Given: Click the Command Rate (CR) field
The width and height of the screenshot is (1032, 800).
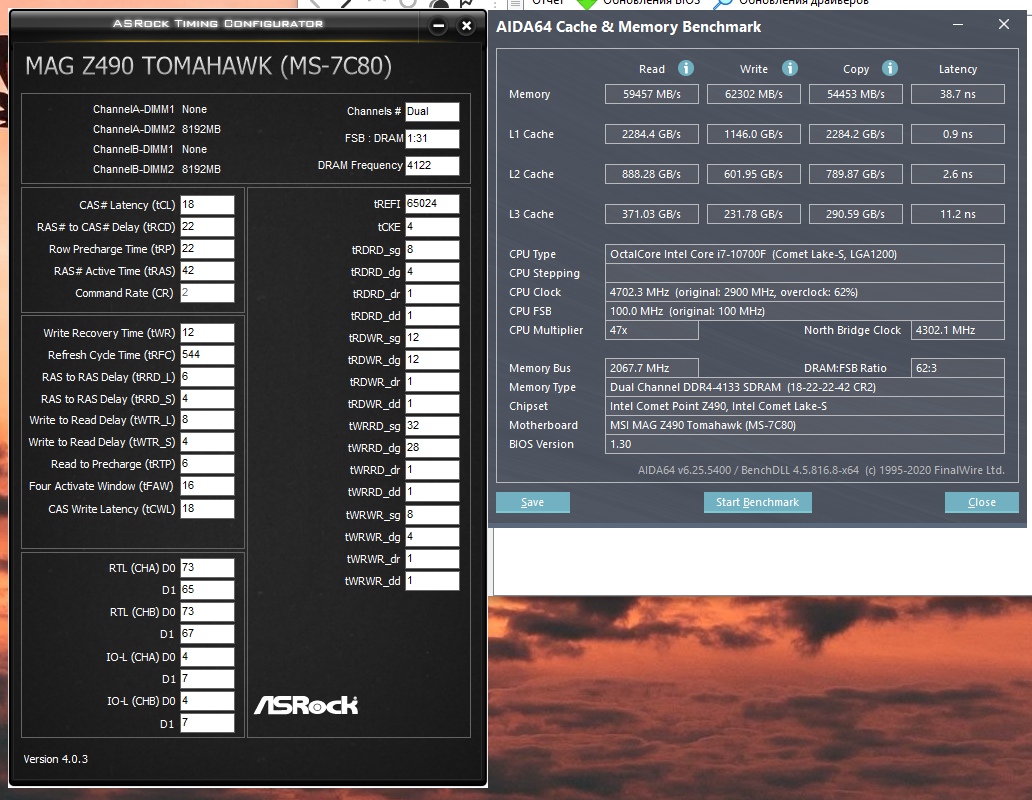Looking at the screenshot, I should click(x=207, y=293).
